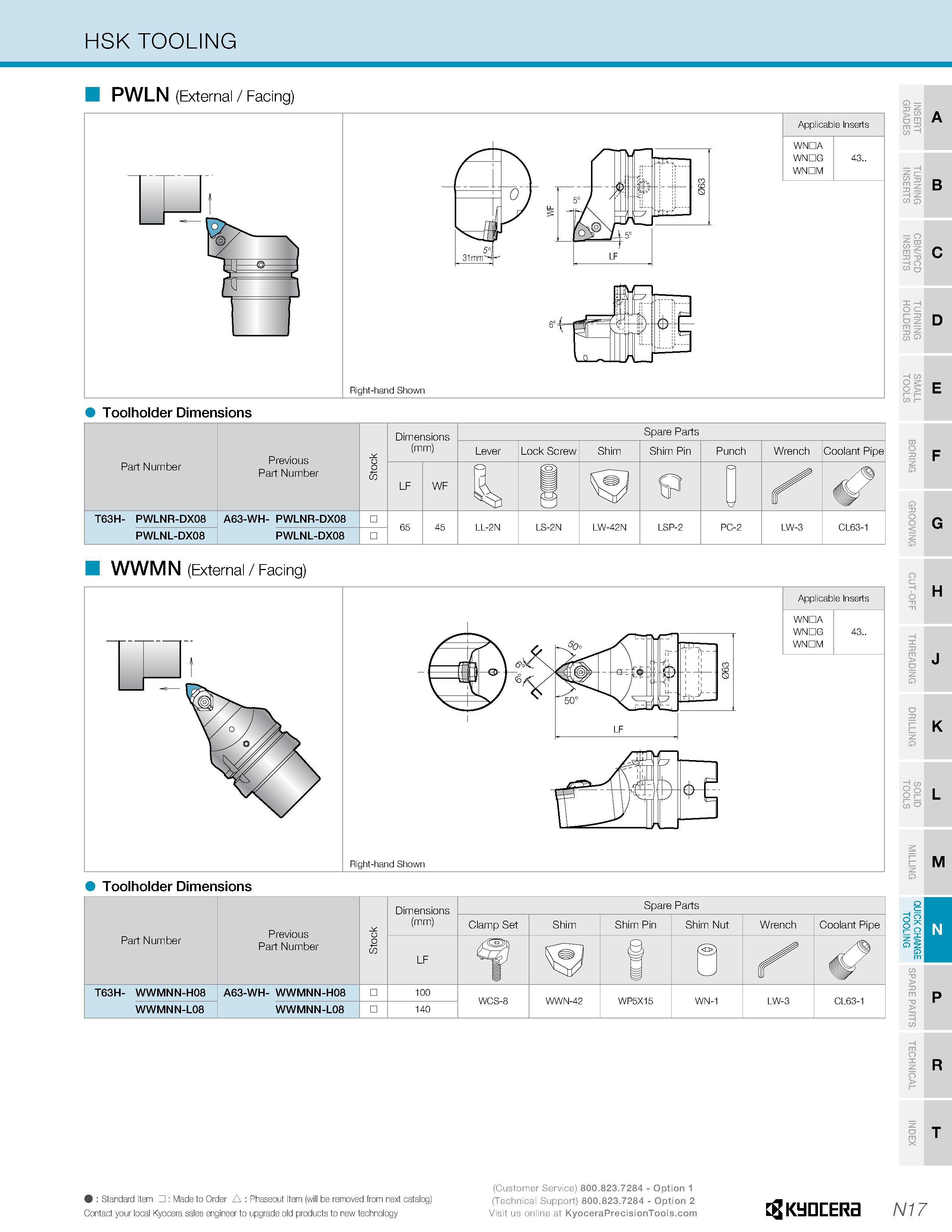Open section D Turning Holders tab
Viewport: 952px width, 1232px height.
pyautogui.click(x=925, y=320)
